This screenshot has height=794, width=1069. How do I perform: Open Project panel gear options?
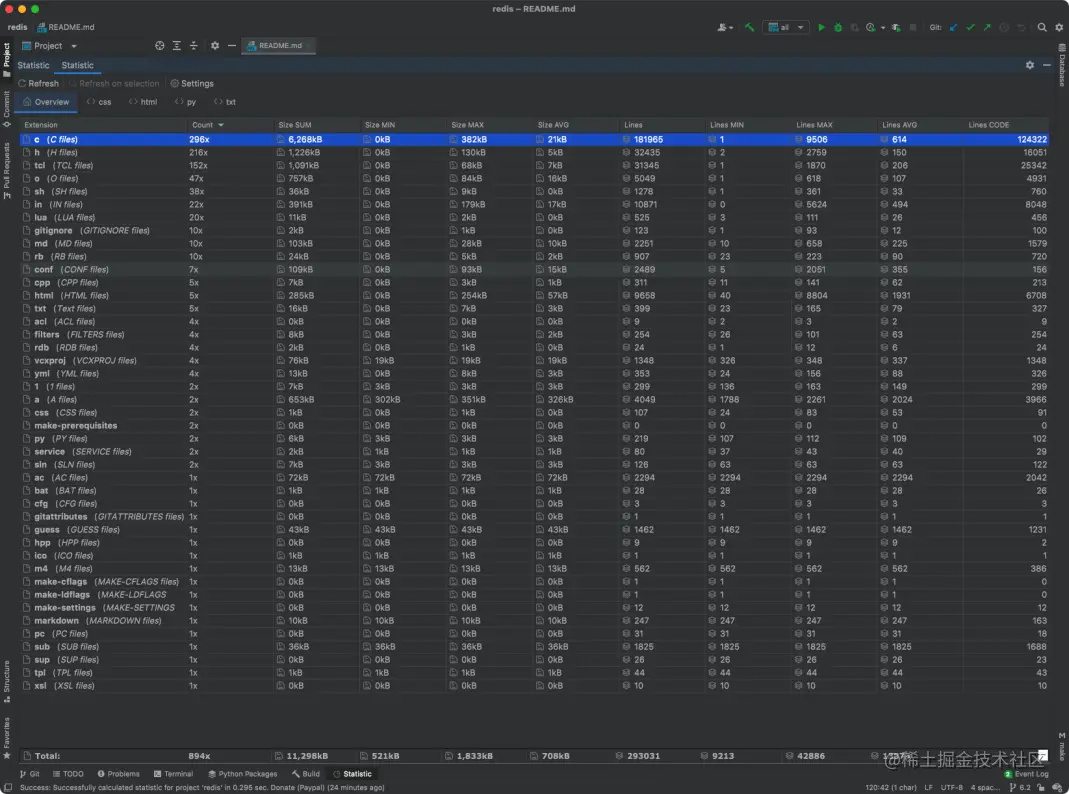coord(215,46)
